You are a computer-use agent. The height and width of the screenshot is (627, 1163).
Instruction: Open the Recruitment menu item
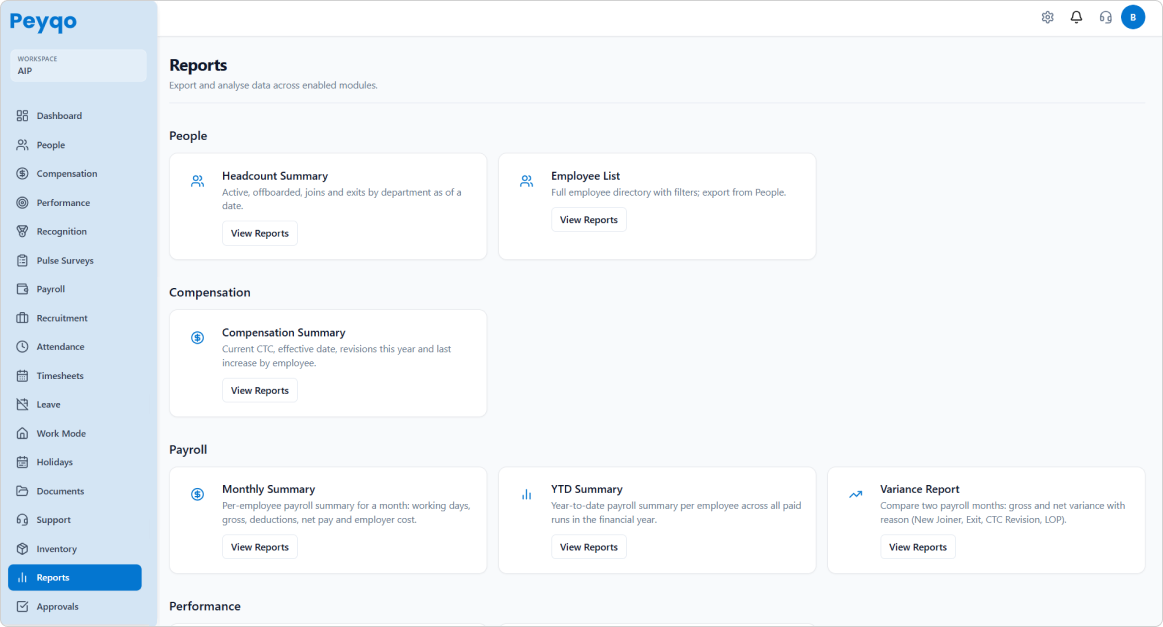(75, 318)
